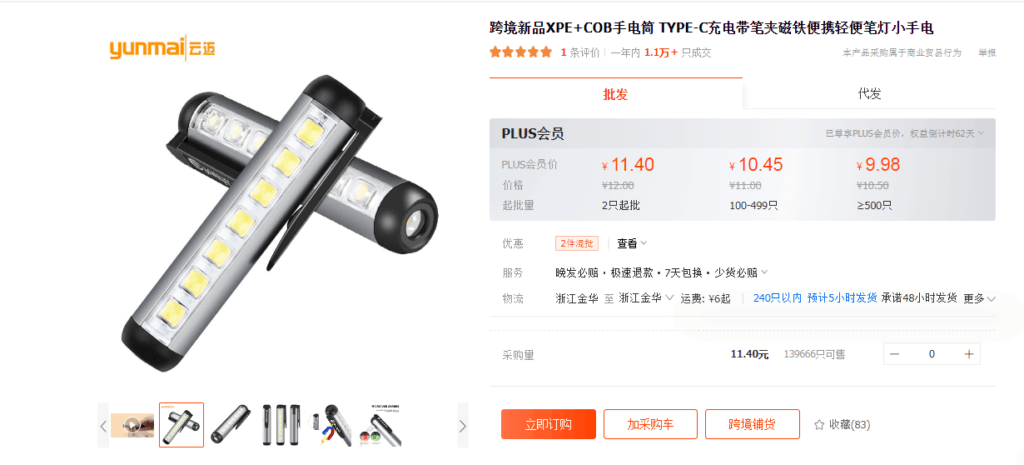Select the three-flashlights thumbnail image
The width and height of the screenshot is (1024, 465).
coord(281,425)
